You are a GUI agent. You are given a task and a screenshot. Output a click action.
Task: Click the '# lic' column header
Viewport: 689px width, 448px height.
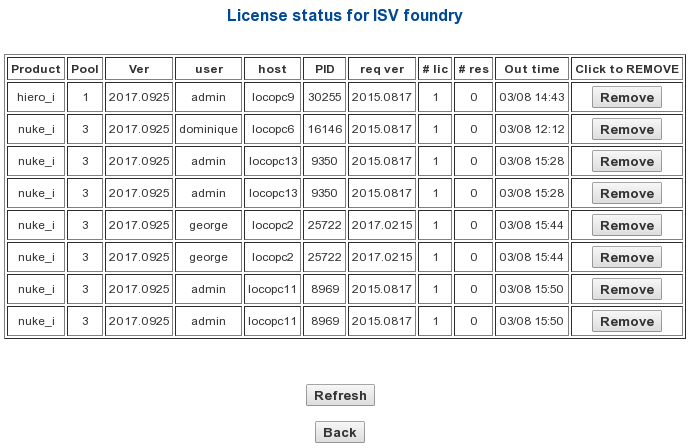point(435,69)
